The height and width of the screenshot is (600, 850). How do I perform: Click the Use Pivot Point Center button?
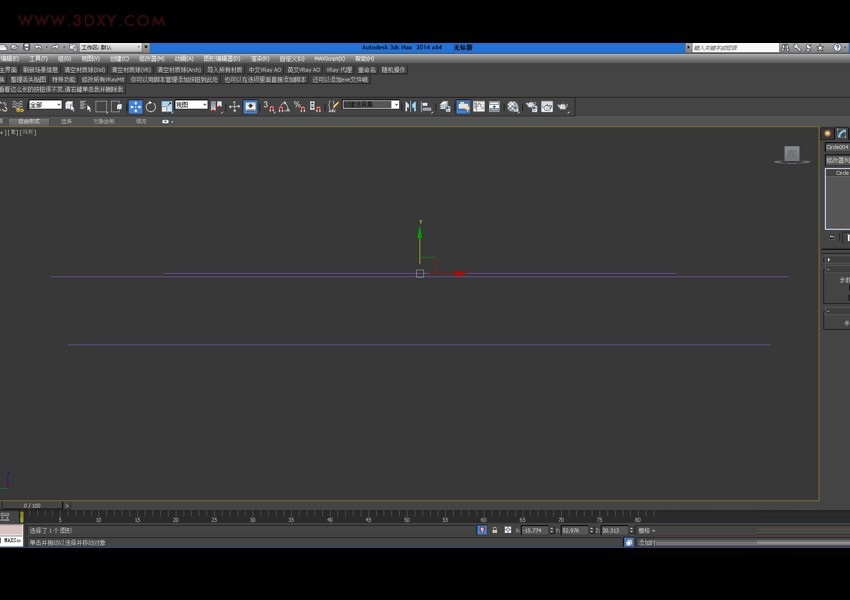[x=217, y=107]
